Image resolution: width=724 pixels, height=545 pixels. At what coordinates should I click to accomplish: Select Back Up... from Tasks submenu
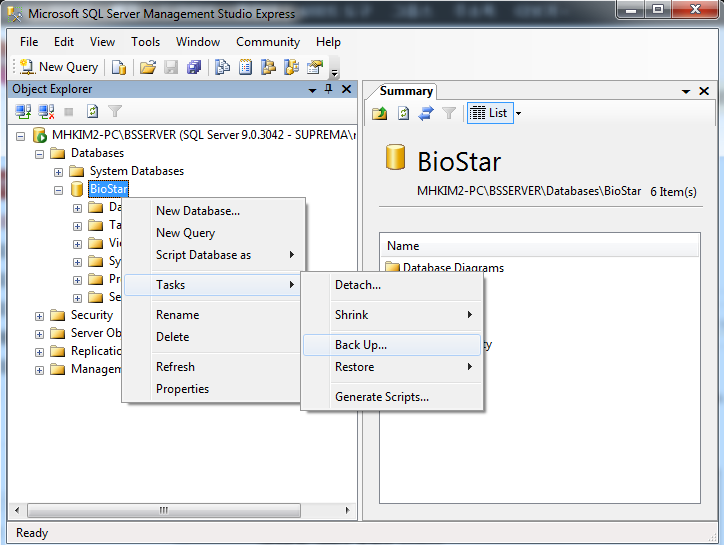(361, 345)
